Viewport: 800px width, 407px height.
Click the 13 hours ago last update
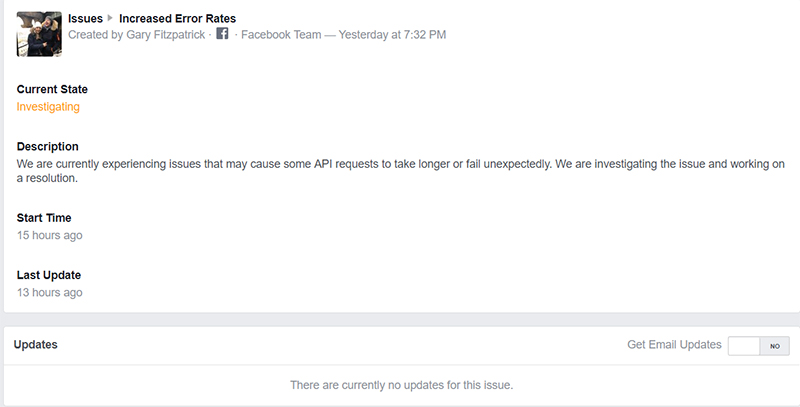49,292
